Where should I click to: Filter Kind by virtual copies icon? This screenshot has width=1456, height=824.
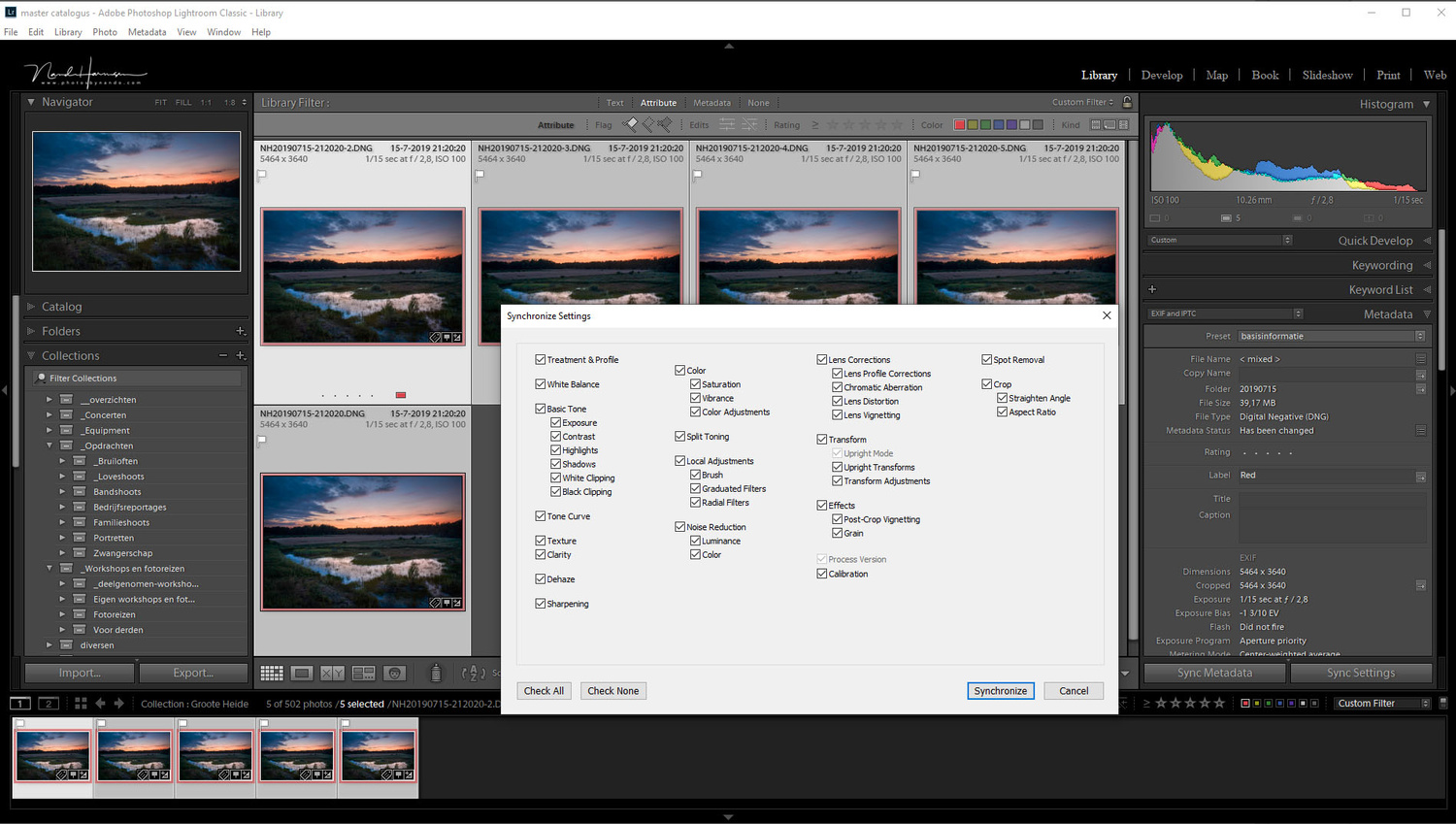1109,124
